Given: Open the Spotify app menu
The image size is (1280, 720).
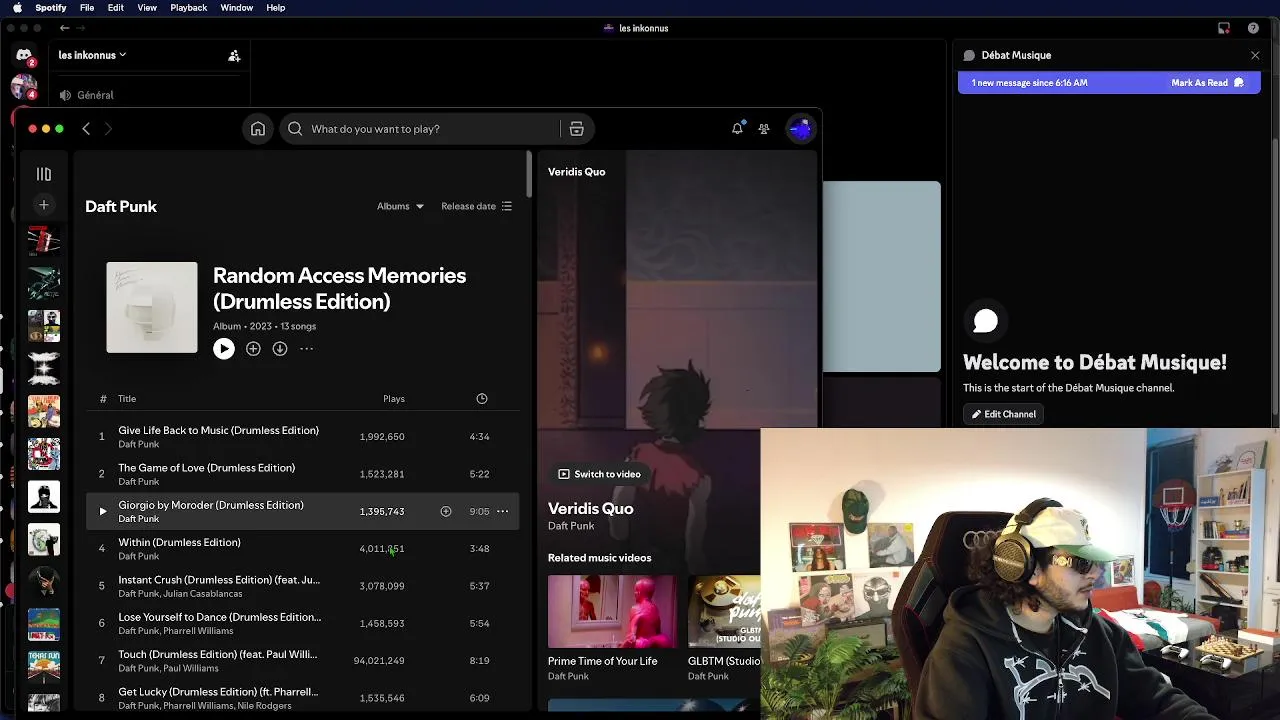Looking at the screenshot, I should click(x=51, y=8).
